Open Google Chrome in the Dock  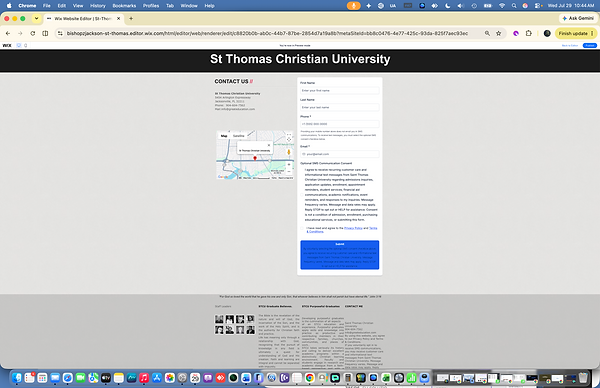click(310, 378)
